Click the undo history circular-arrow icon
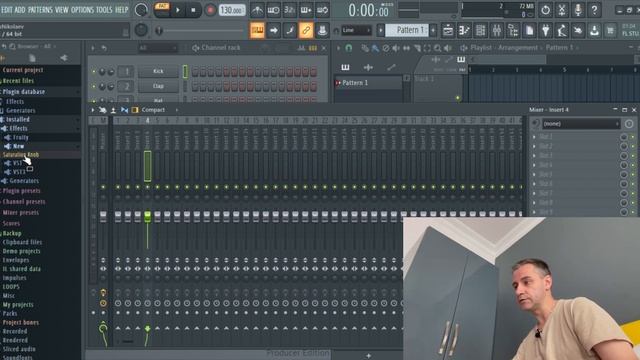The image size is (640, 360). coord(545,10)
